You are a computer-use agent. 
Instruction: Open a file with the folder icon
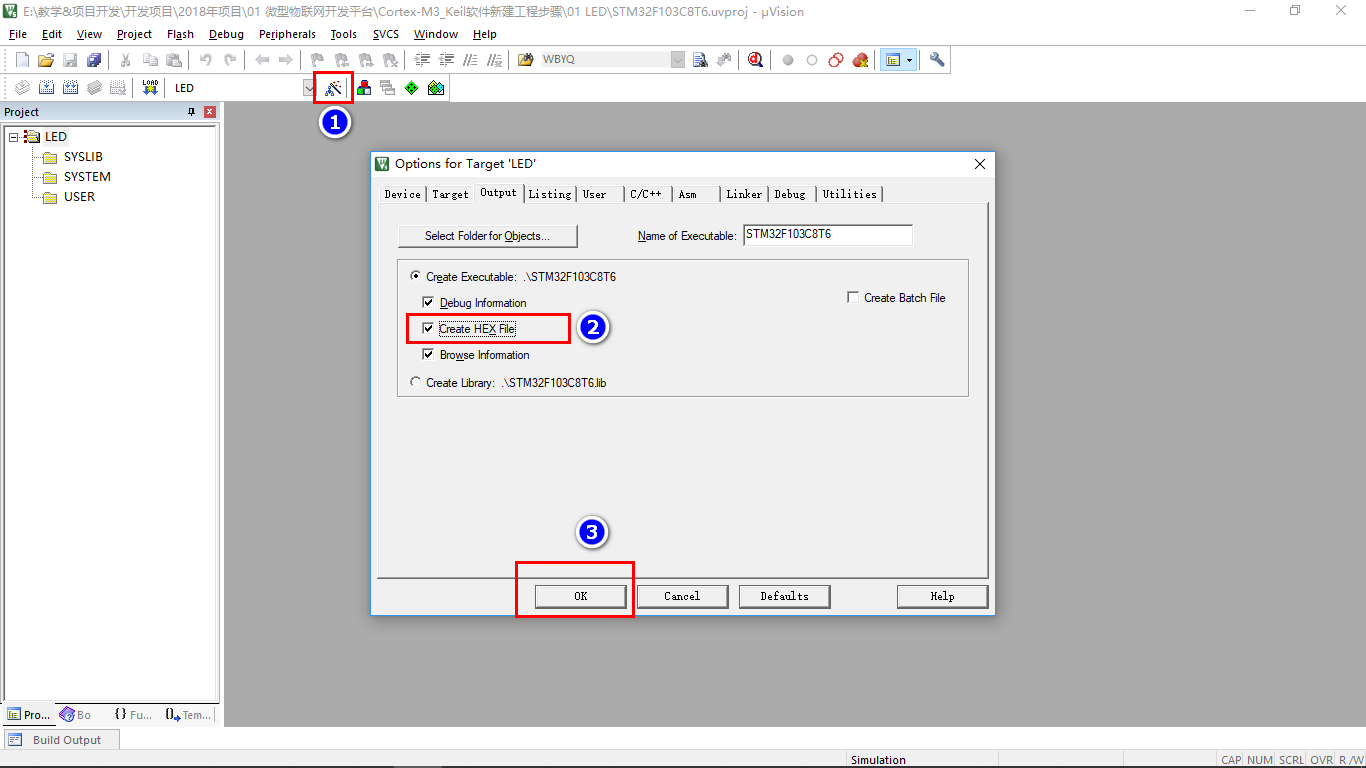46,60
